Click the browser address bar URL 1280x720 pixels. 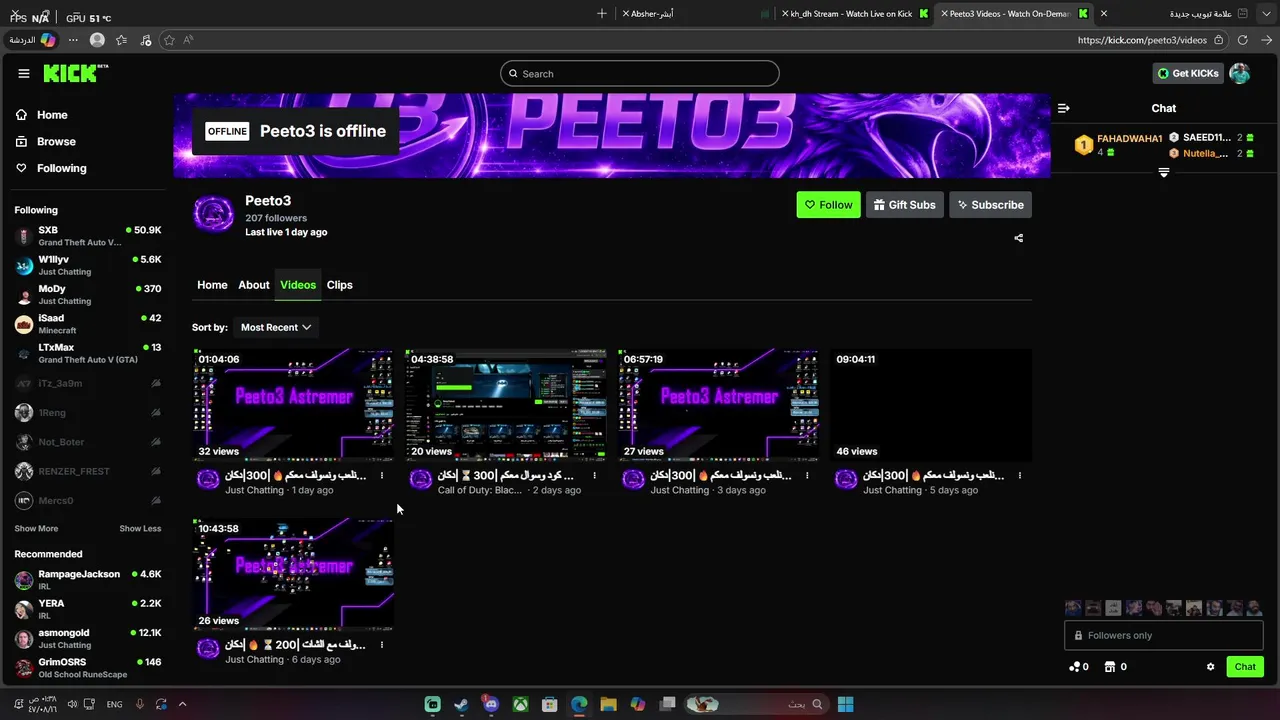pyautogui.click(x=1142, y=40)
